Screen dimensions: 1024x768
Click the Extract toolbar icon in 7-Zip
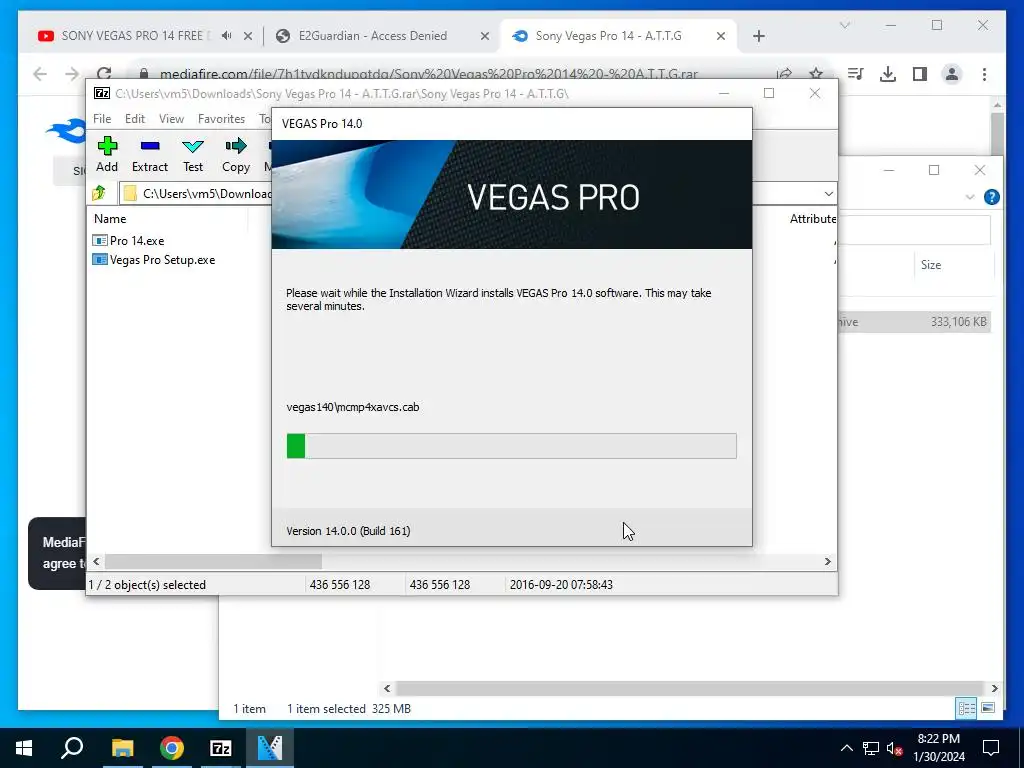[x=150, y=154]
